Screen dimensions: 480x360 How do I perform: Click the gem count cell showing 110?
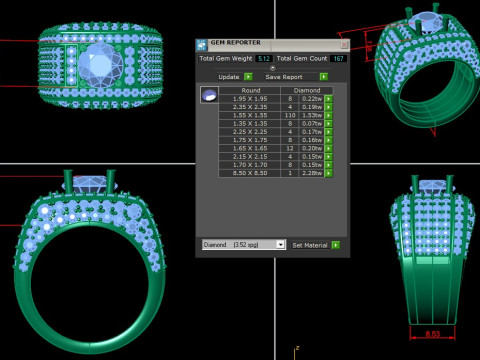click(x=290, y=115)
